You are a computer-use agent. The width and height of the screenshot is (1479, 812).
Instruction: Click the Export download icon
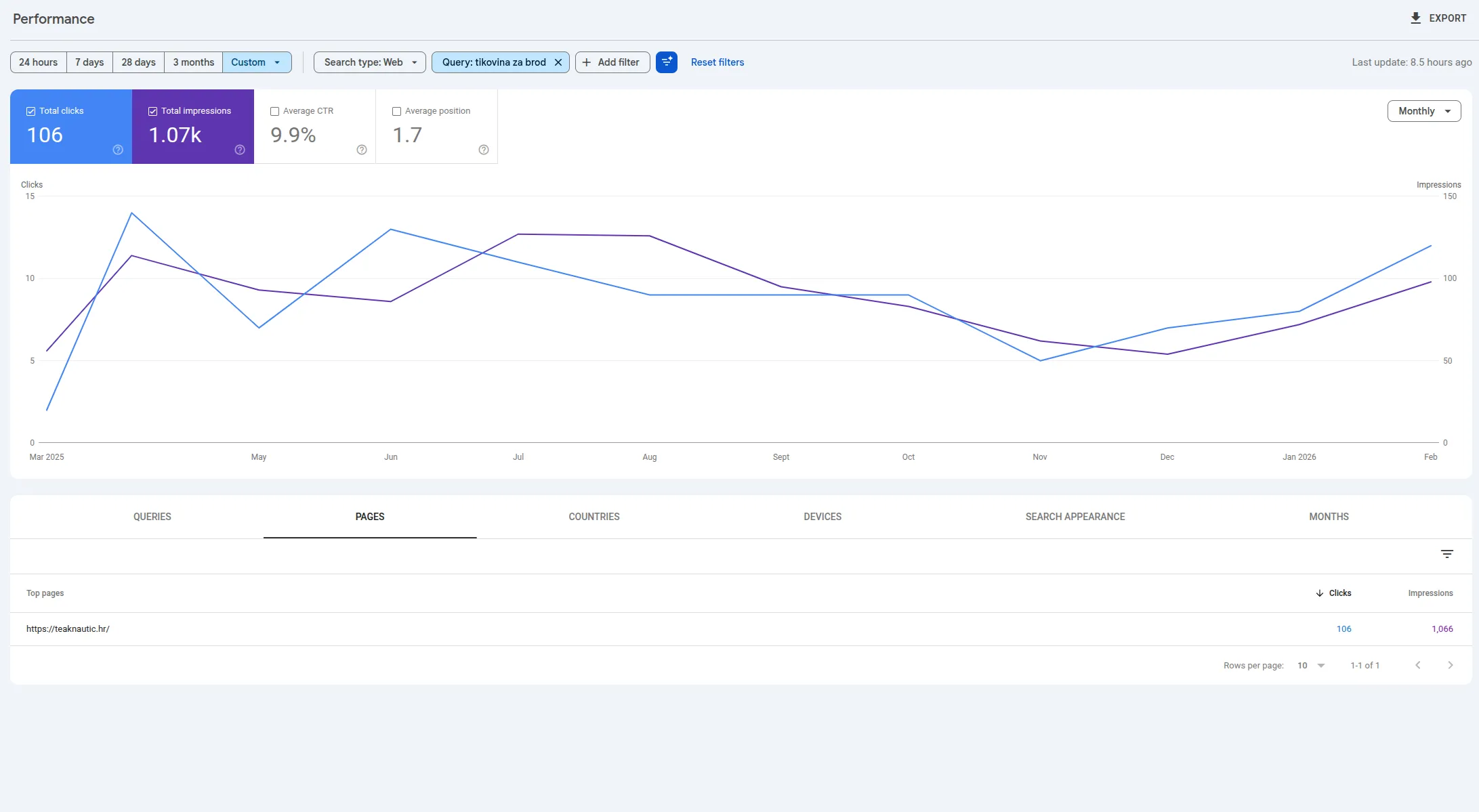(x=1415, y=18)
